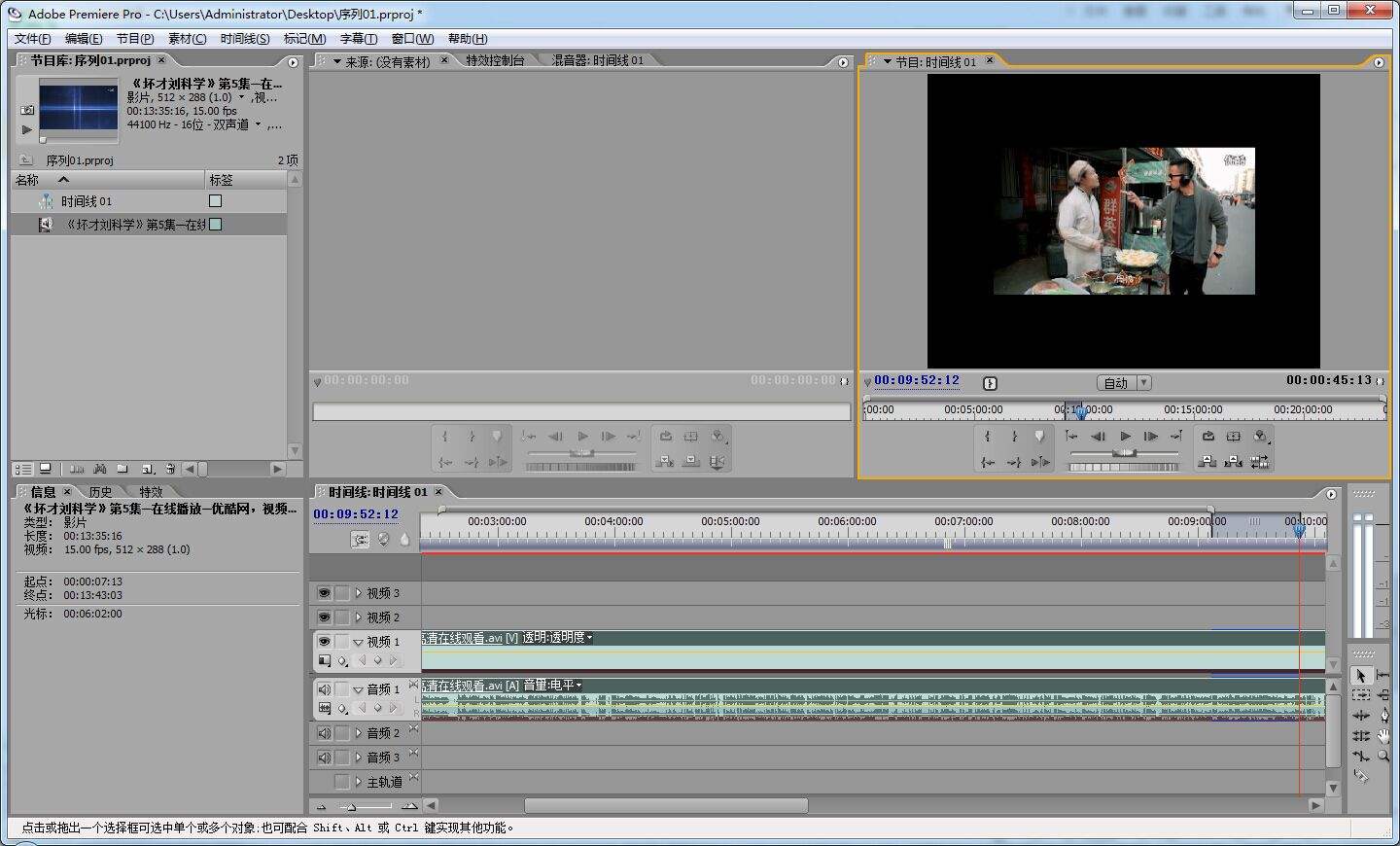Switch to the 特效控制台 tab

click(x=495, y=60)
